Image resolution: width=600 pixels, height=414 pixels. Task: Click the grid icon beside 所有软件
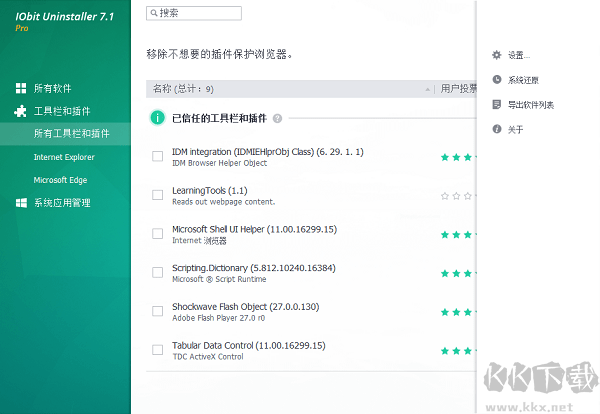pos(21,88)
